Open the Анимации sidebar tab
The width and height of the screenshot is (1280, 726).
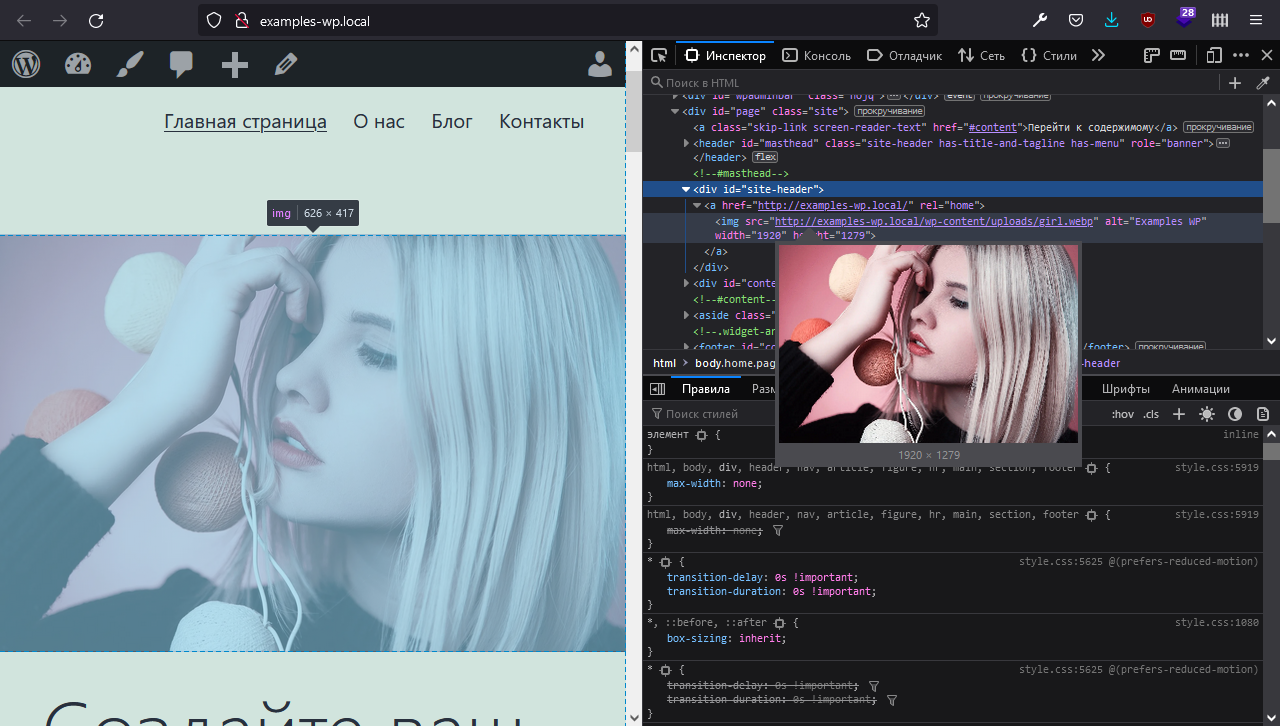tap(1201, 389)
